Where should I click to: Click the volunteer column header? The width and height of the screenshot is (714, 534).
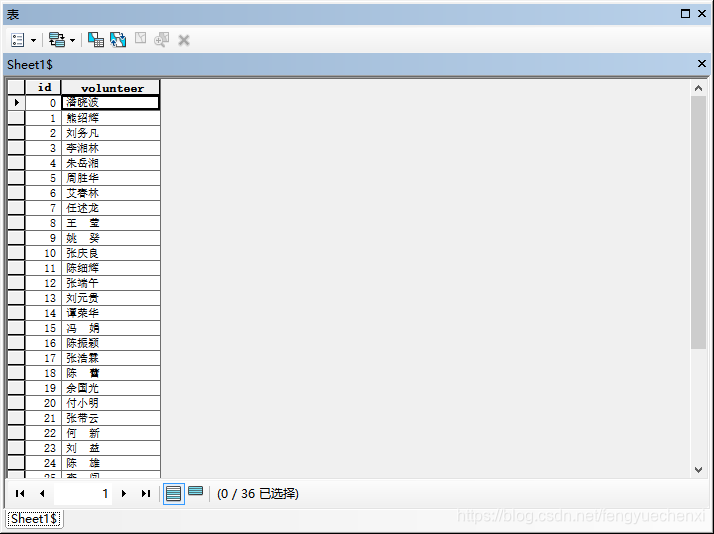tap(111, 87)
